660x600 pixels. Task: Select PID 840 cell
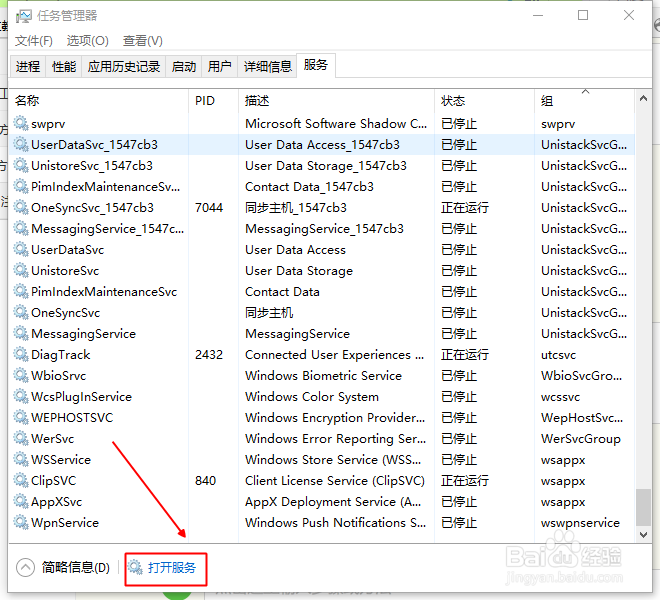[205, 480]
